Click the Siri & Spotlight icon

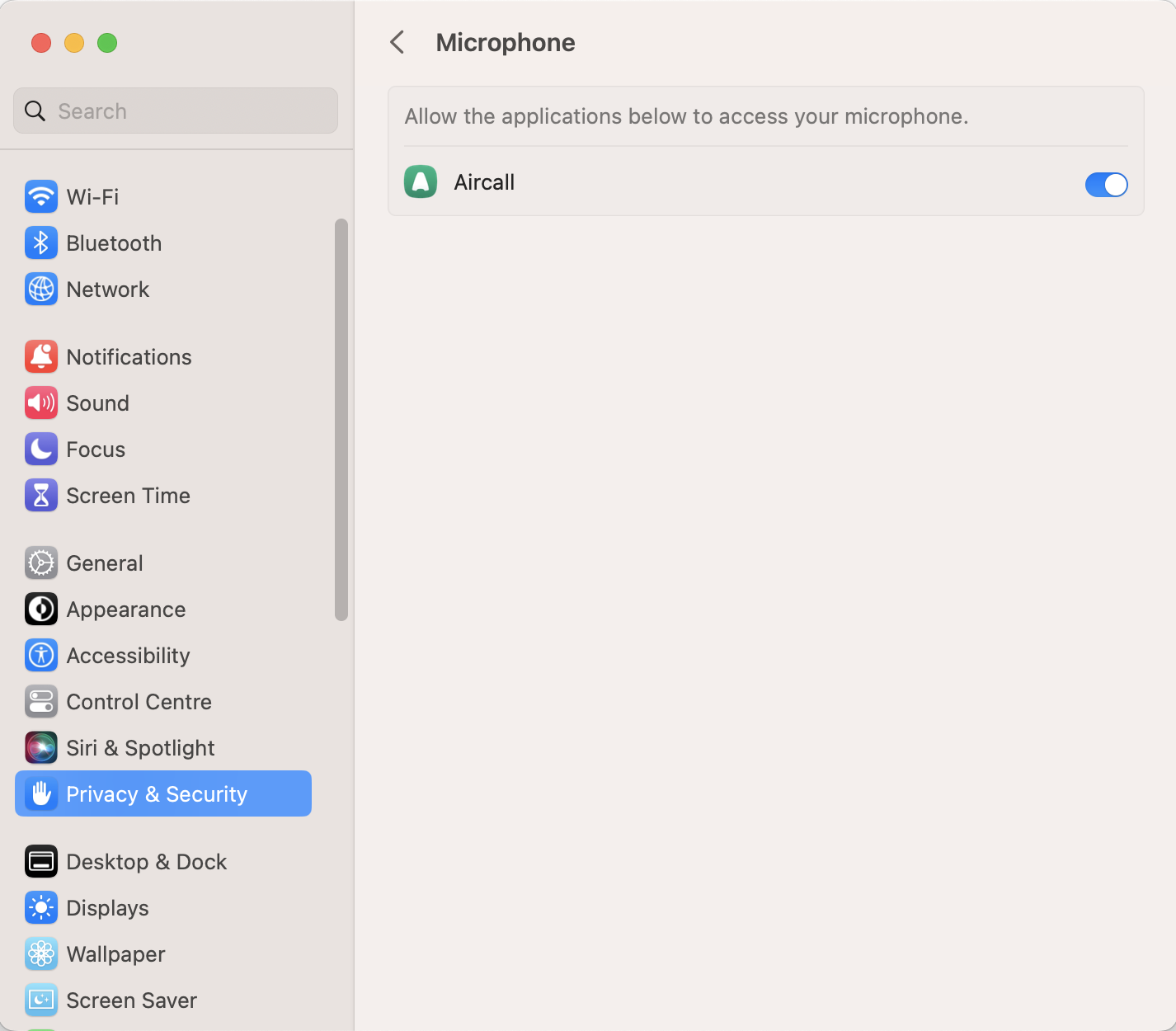click(41, 747)
